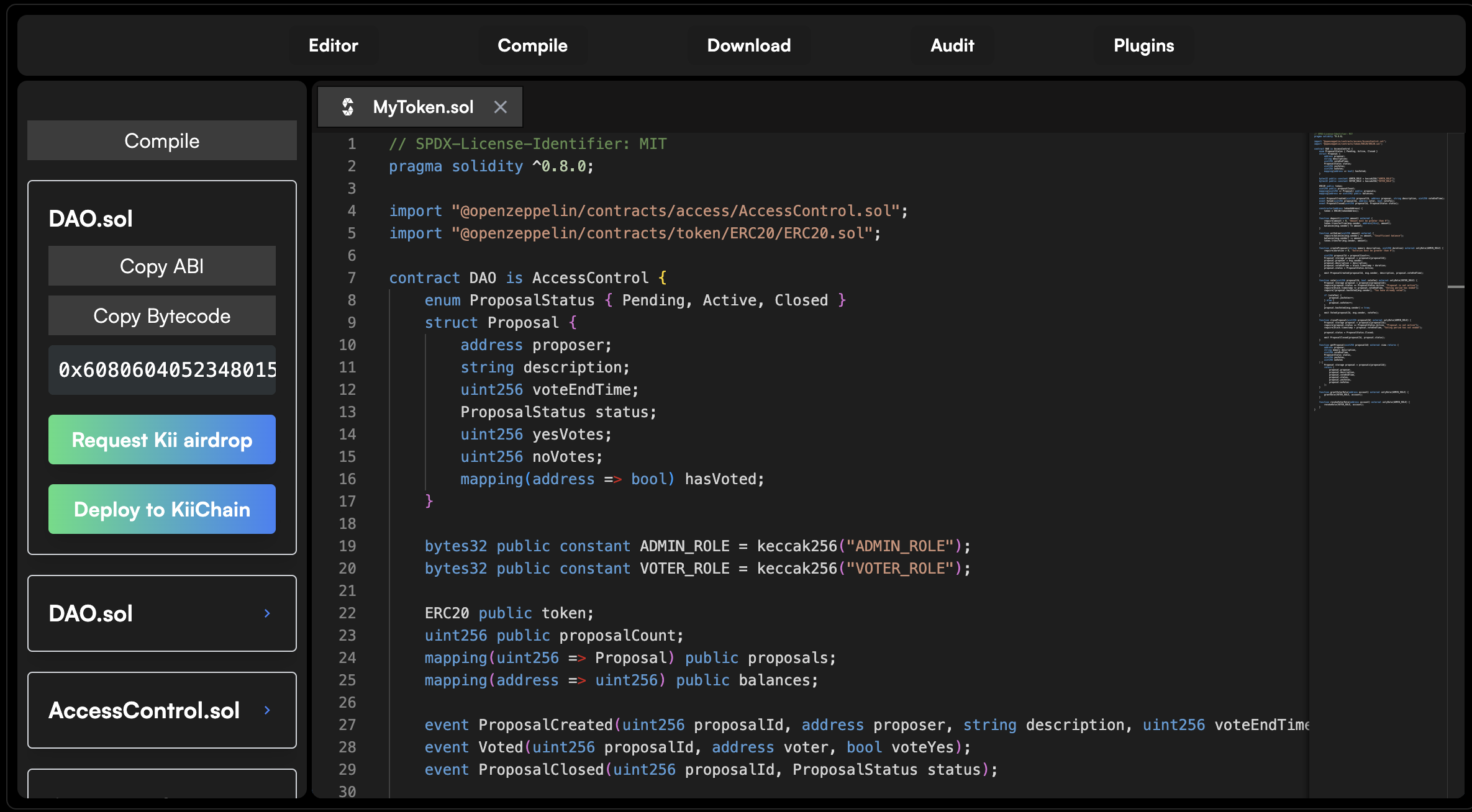Click Request Kii airdrop button
1472x812 pixels.
tap(161, 440)
